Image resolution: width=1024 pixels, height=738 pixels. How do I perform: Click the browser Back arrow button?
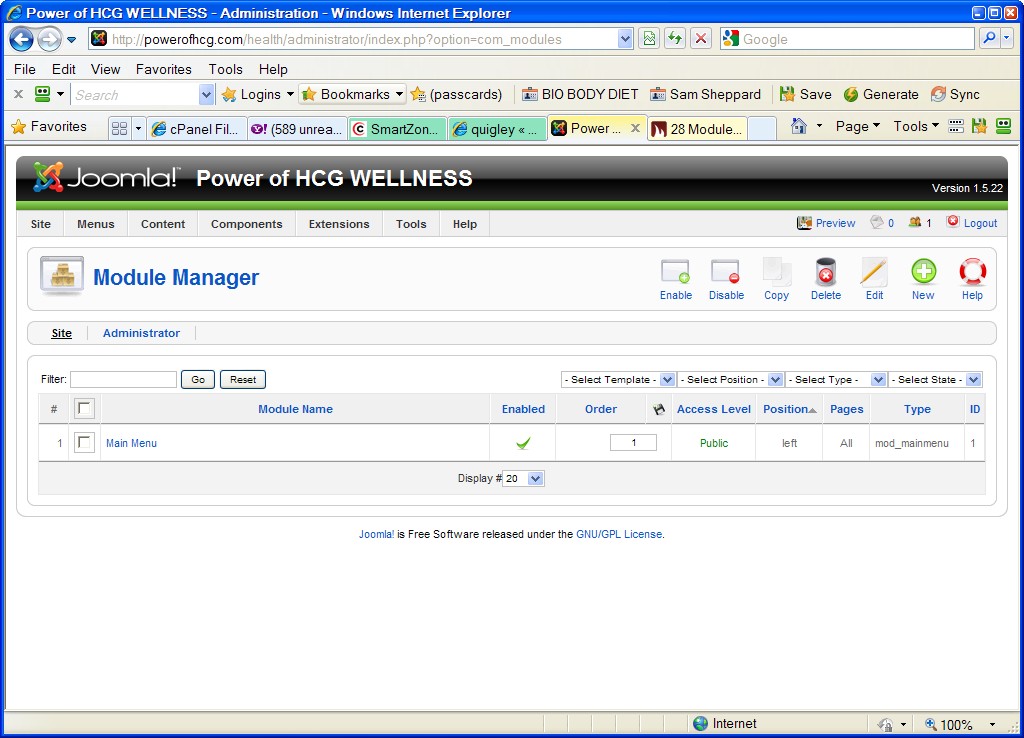[21, 39]
